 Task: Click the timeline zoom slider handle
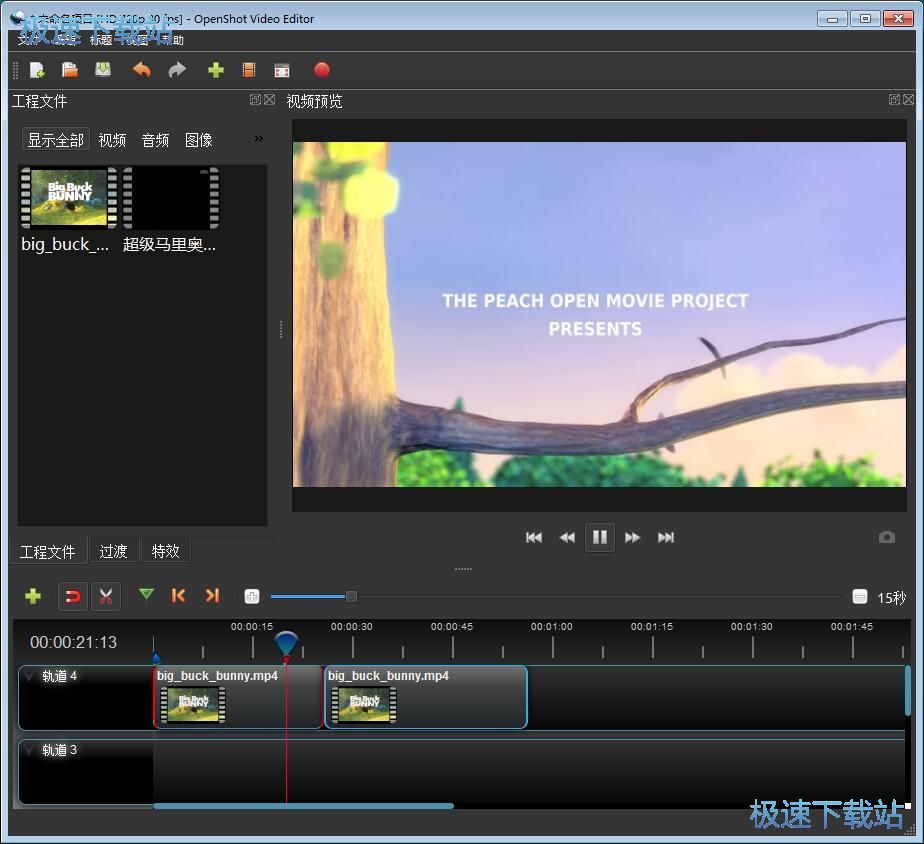pyautogui.click(x=351, y=597)
